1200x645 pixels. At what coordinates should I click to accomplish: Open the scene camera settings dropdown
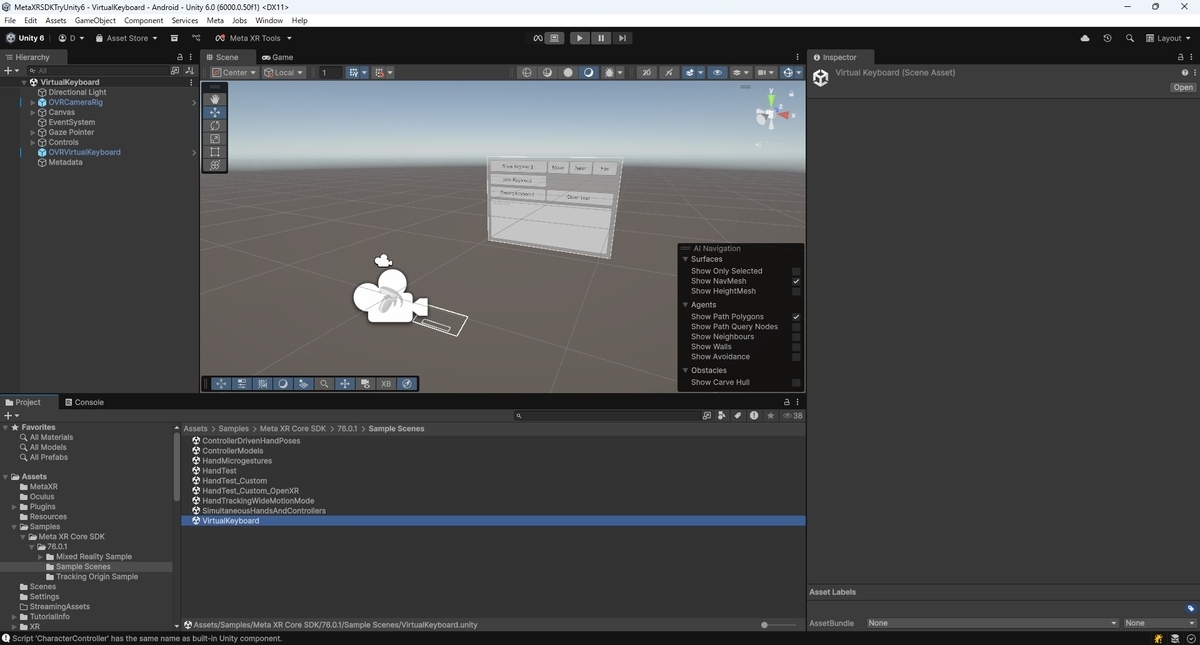pos(766,72)
